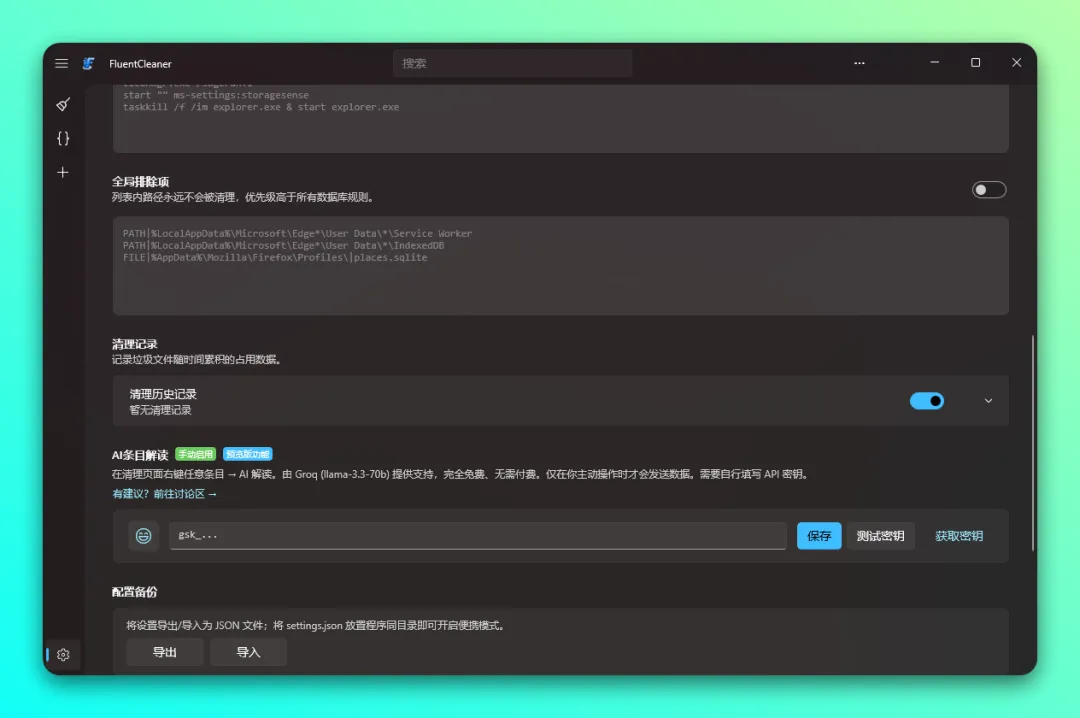Click the FluentCleaner app logo
This screenshot has height=718, width=1080.
coord(88,63)
